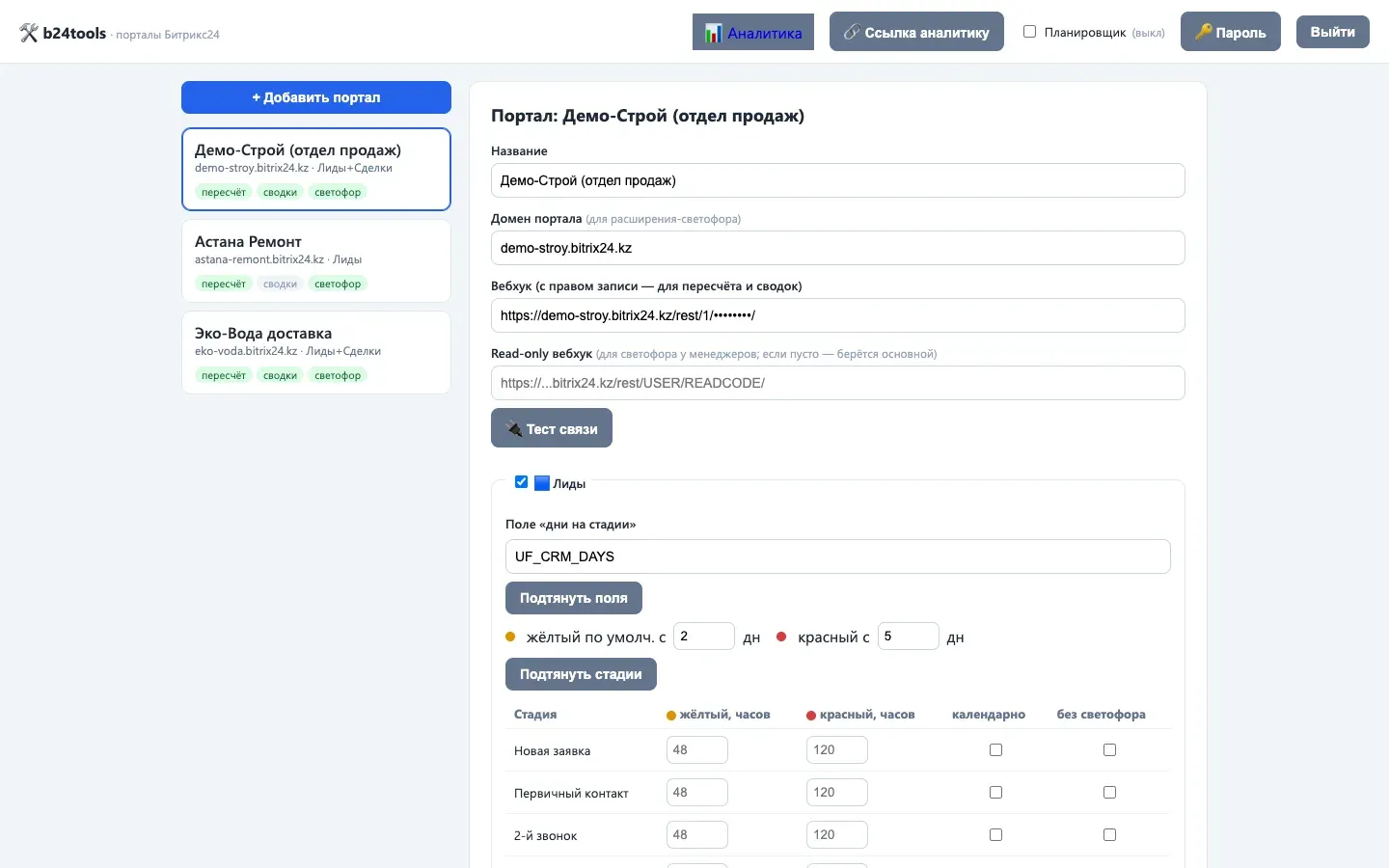The width and height of the screenshot is (1389, 868).
Task: Click the Тест связи button
Action: [x=552, y=428]
